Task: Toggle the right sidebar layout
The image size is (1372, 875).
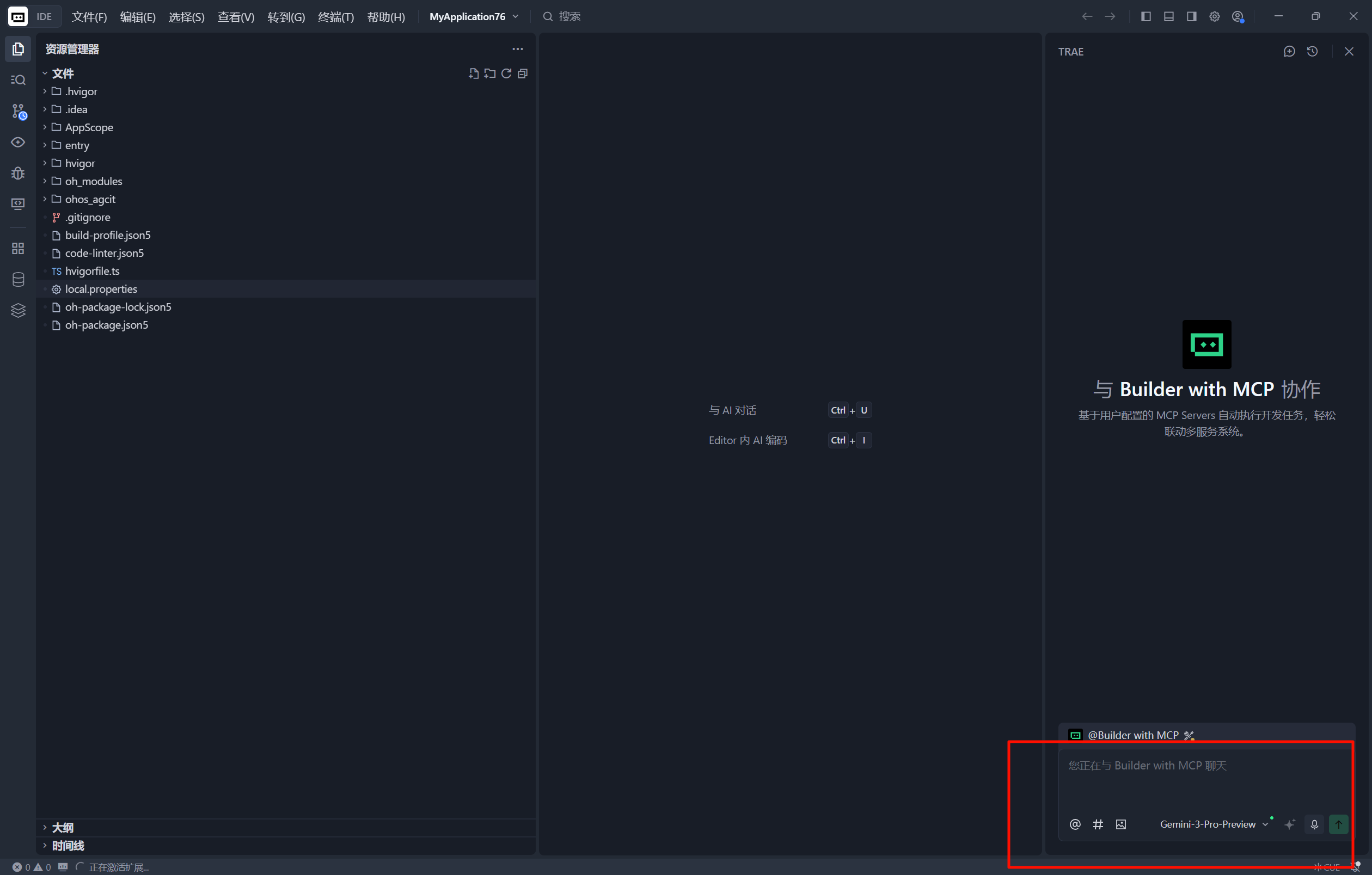Action: (1191, 16)
